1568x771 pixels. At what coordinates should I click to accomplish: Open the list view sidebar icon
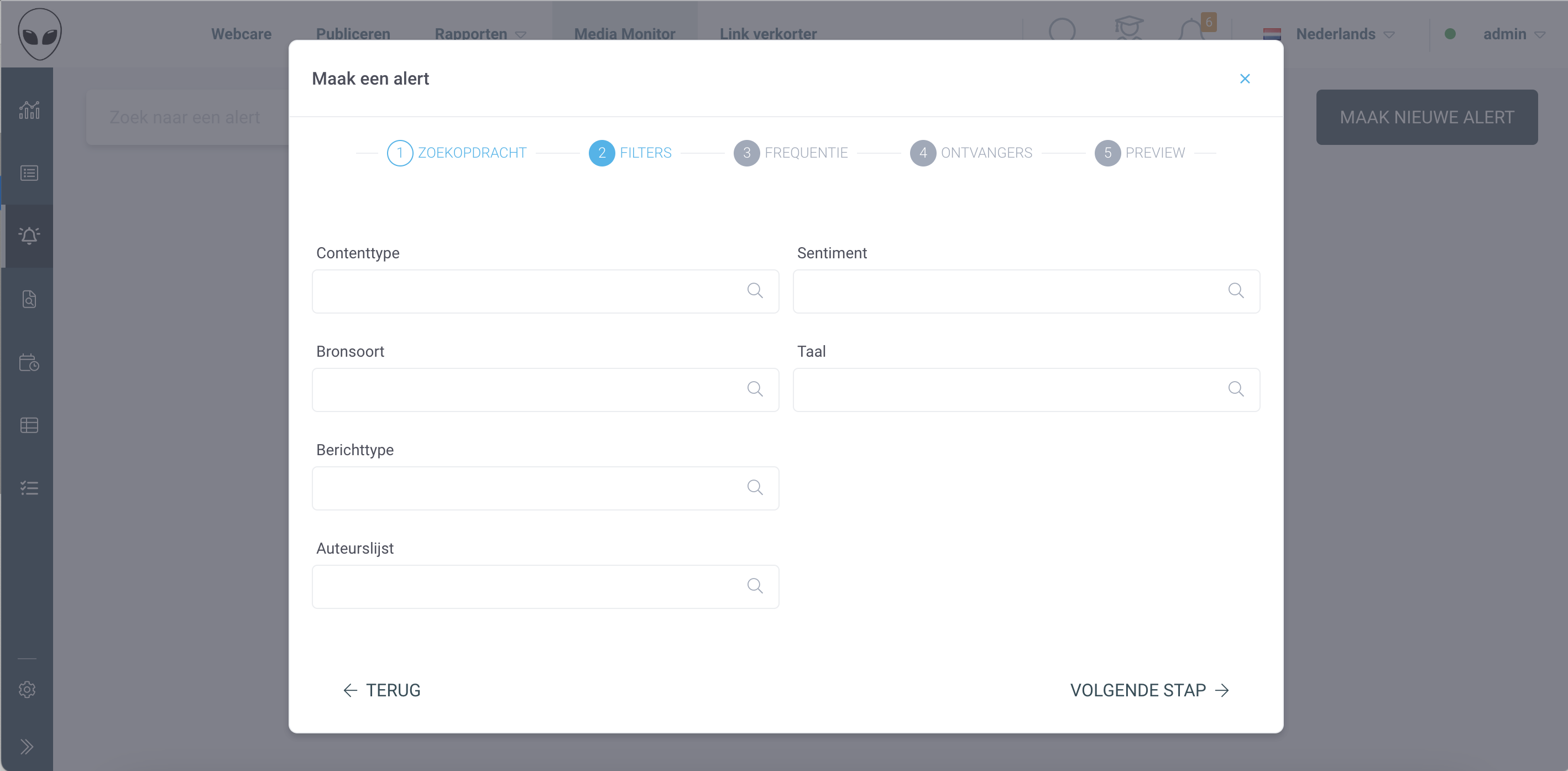[x=29, y=173]
